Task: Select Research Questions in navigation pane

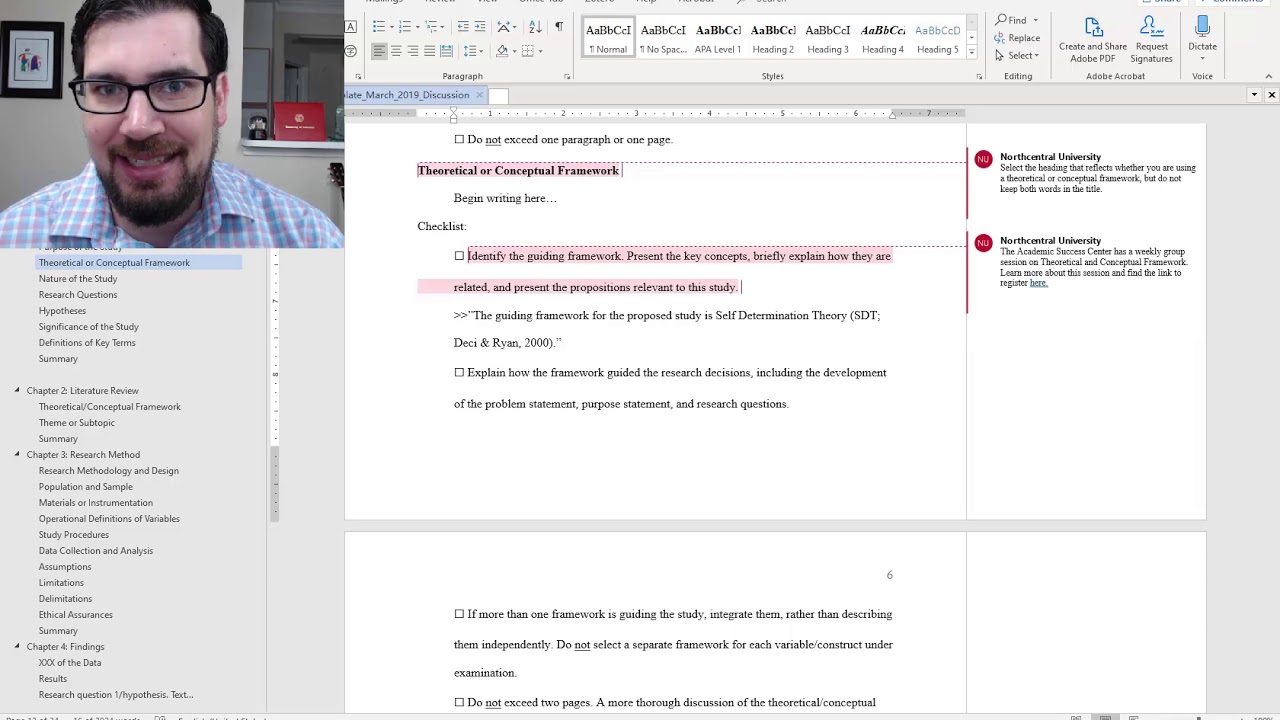Action: click(x=78, y=295)
